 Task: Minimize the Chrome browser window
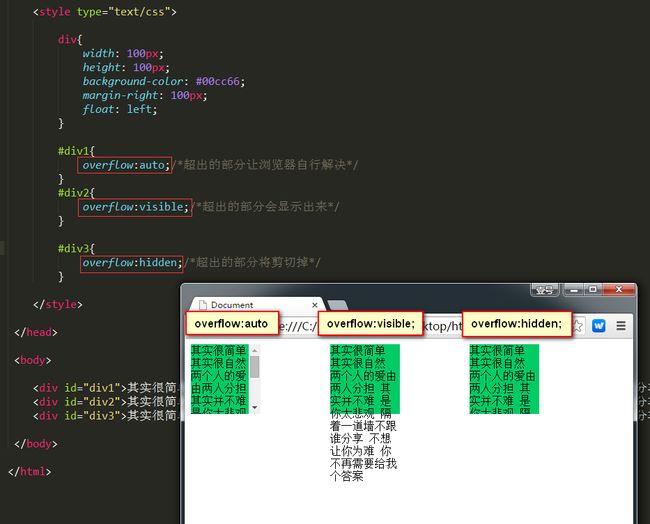(x=574, y=290)
